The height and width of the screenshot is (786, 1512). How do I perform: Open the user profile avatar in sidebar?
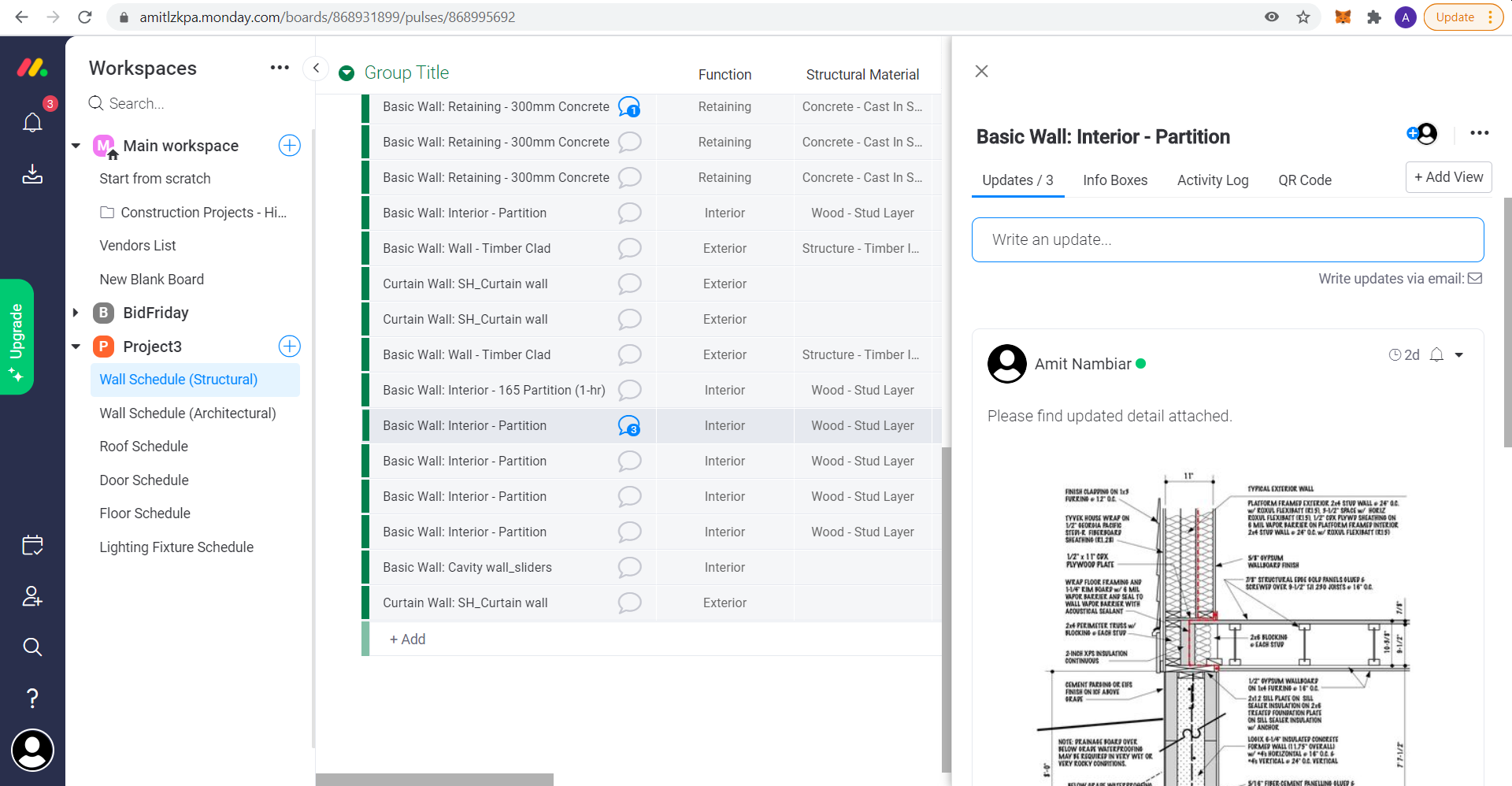pyautogui.click(x=32, y=750)
